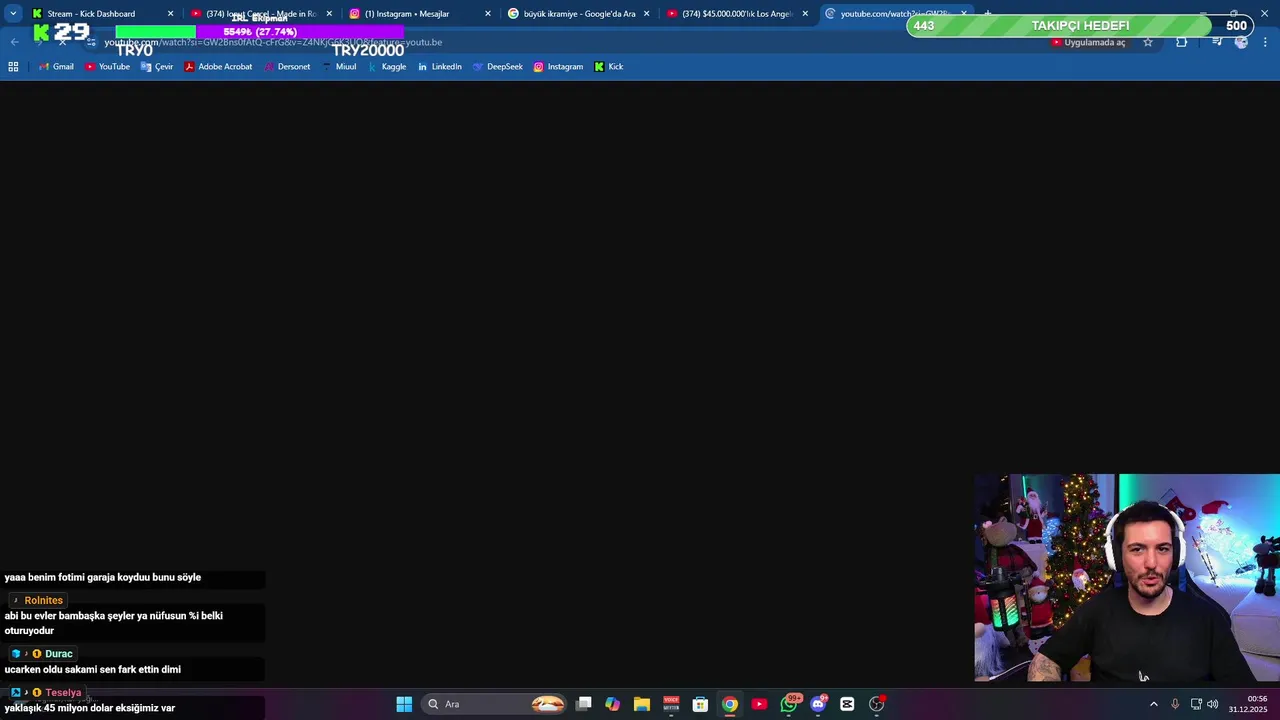
Task: Open Kick bookmark
Action: coord(608,67)
